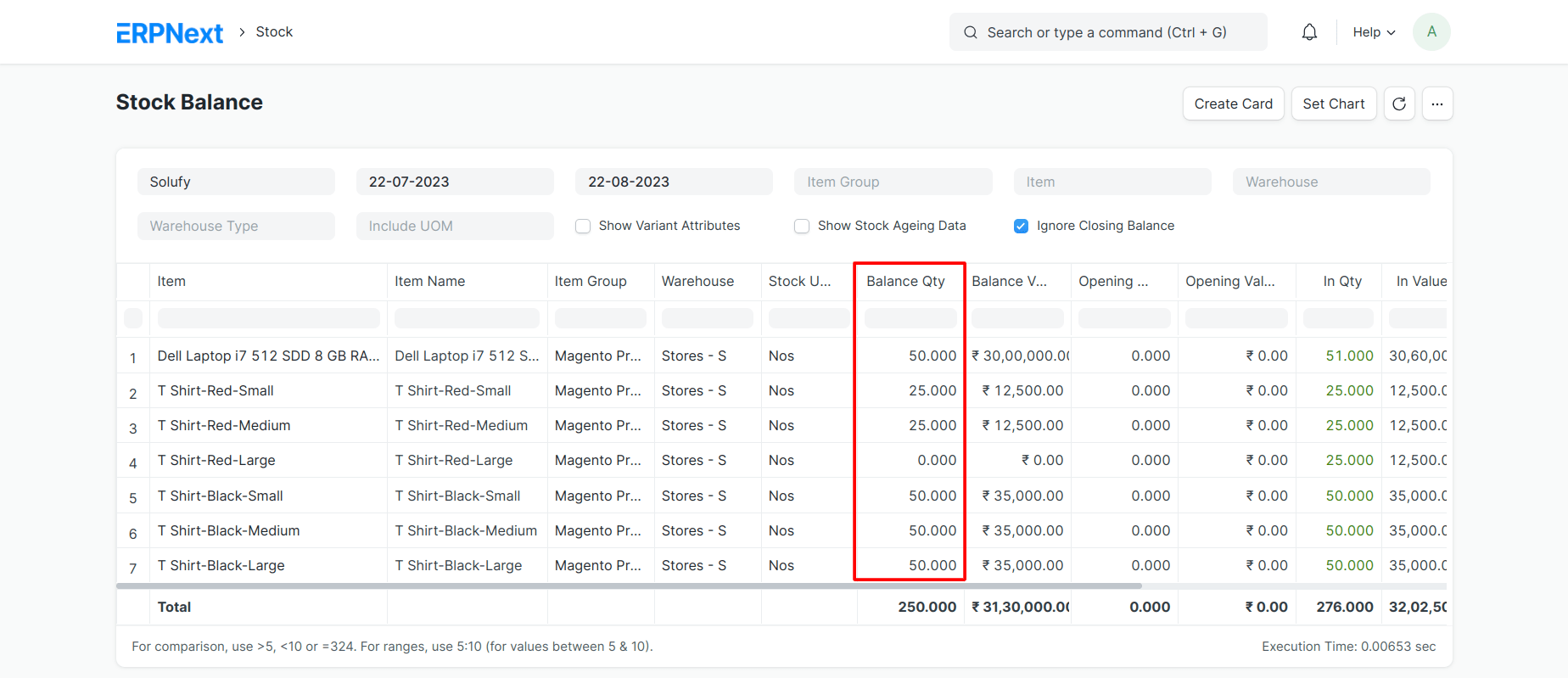Filter within the Warehouse column

[708, 319]
